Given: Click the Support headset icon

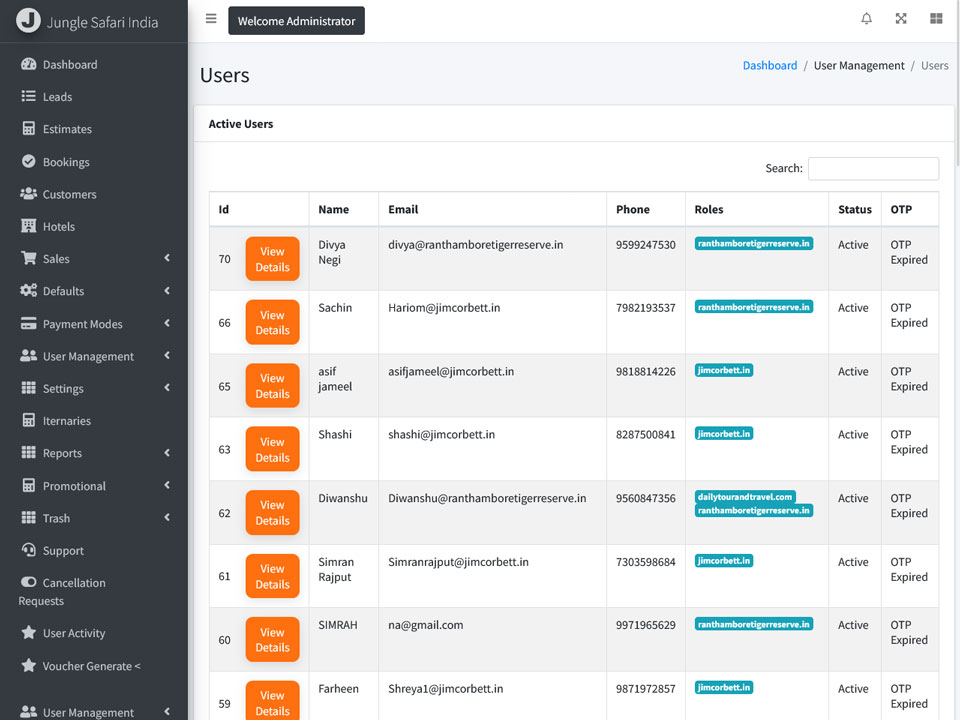Looking at the screenshot, I should (x=28, y=549).
